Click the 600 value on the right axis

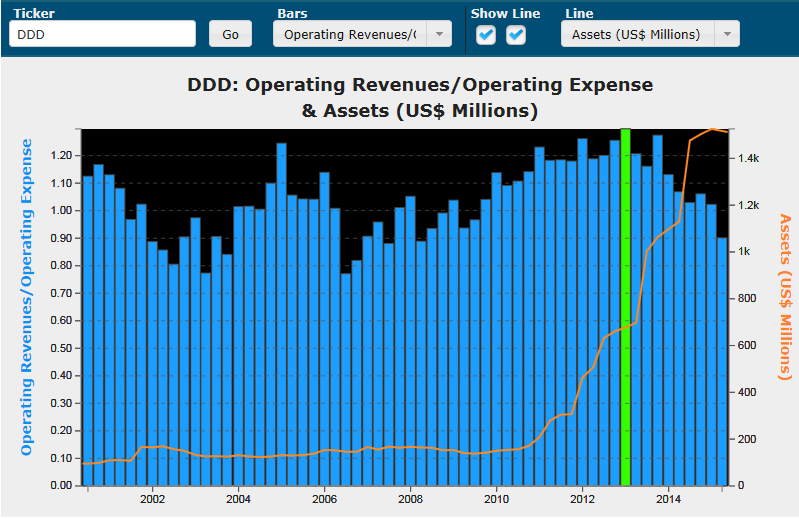[747, 345]
